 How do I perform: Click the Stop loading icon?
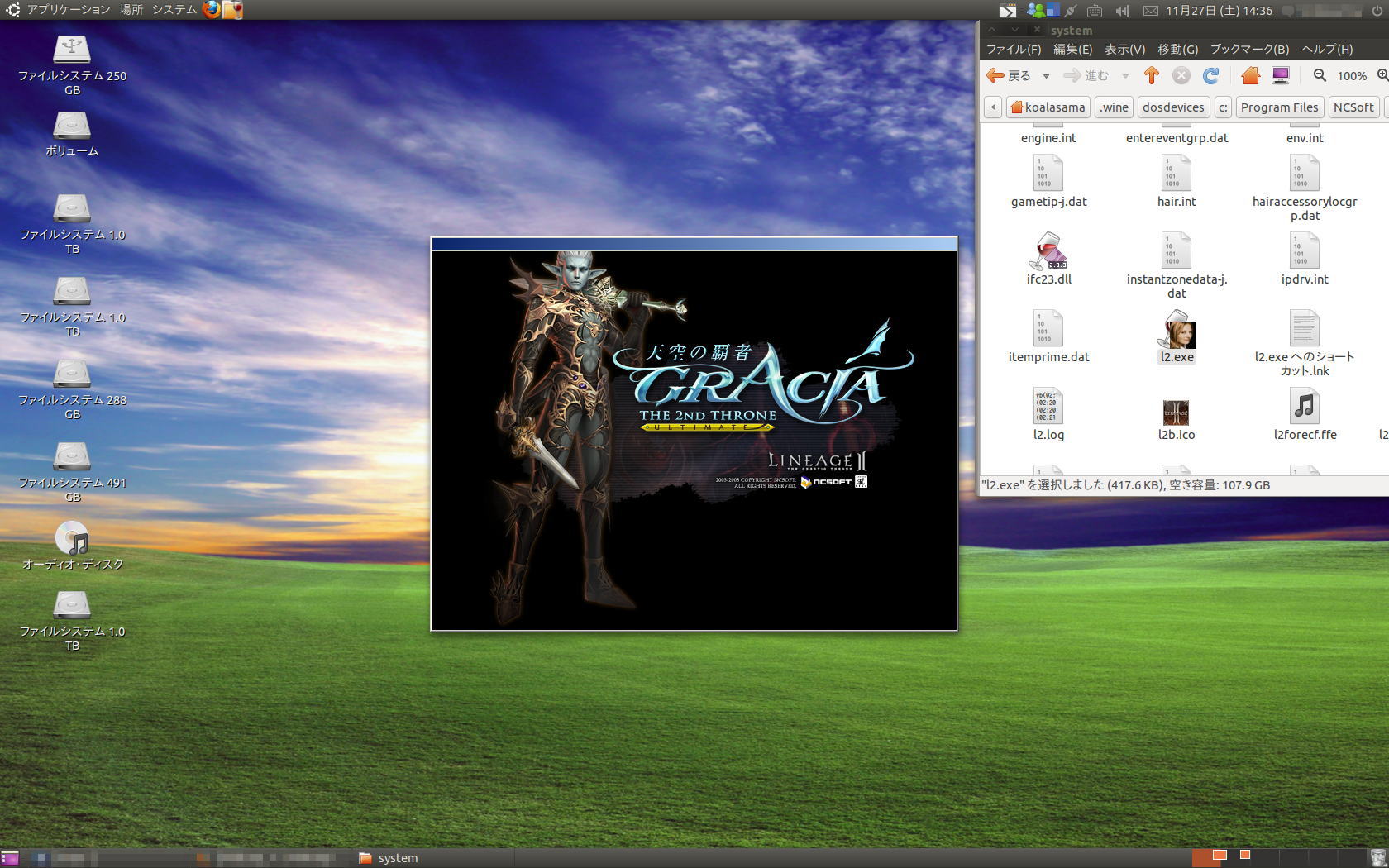tap(1181, 75)
